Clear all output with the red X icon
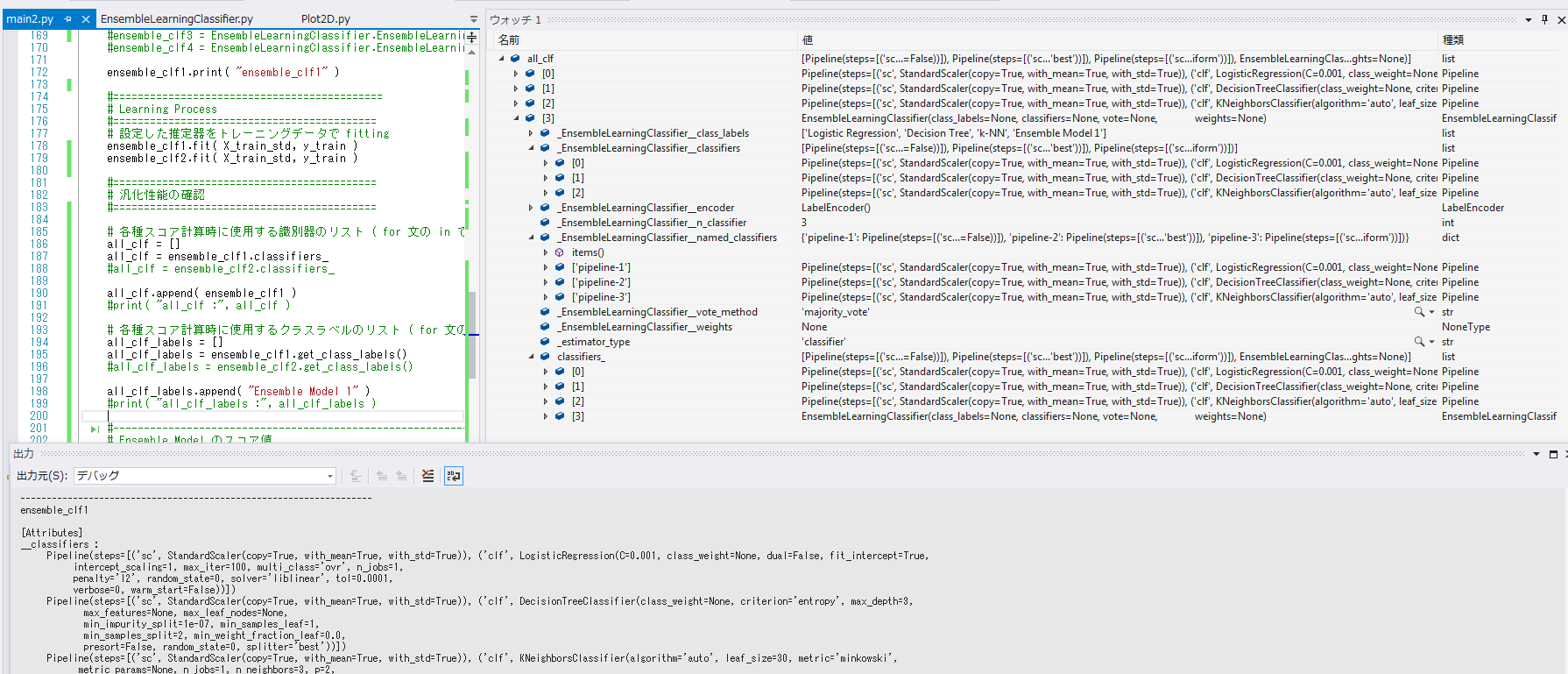Image resolution: width=1568 pixels, height=674 pixels. [427, 476]
